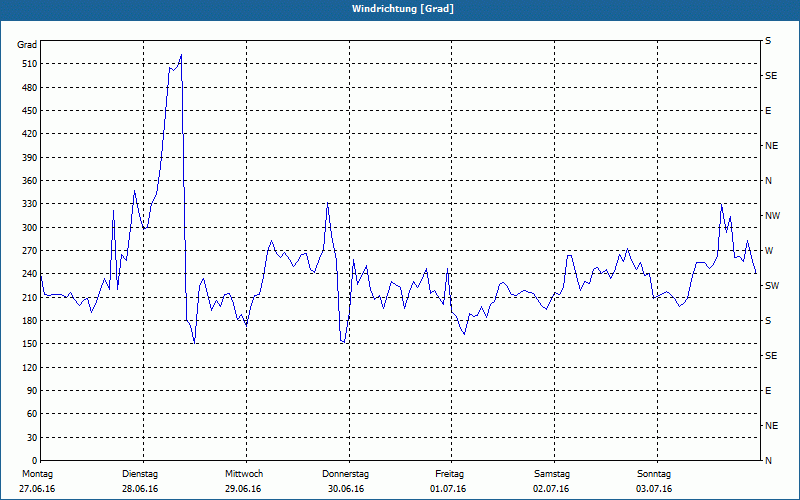Select the Donnerstag day label
The height and width of the screenshot is (500, 800).
click(345, 474)
